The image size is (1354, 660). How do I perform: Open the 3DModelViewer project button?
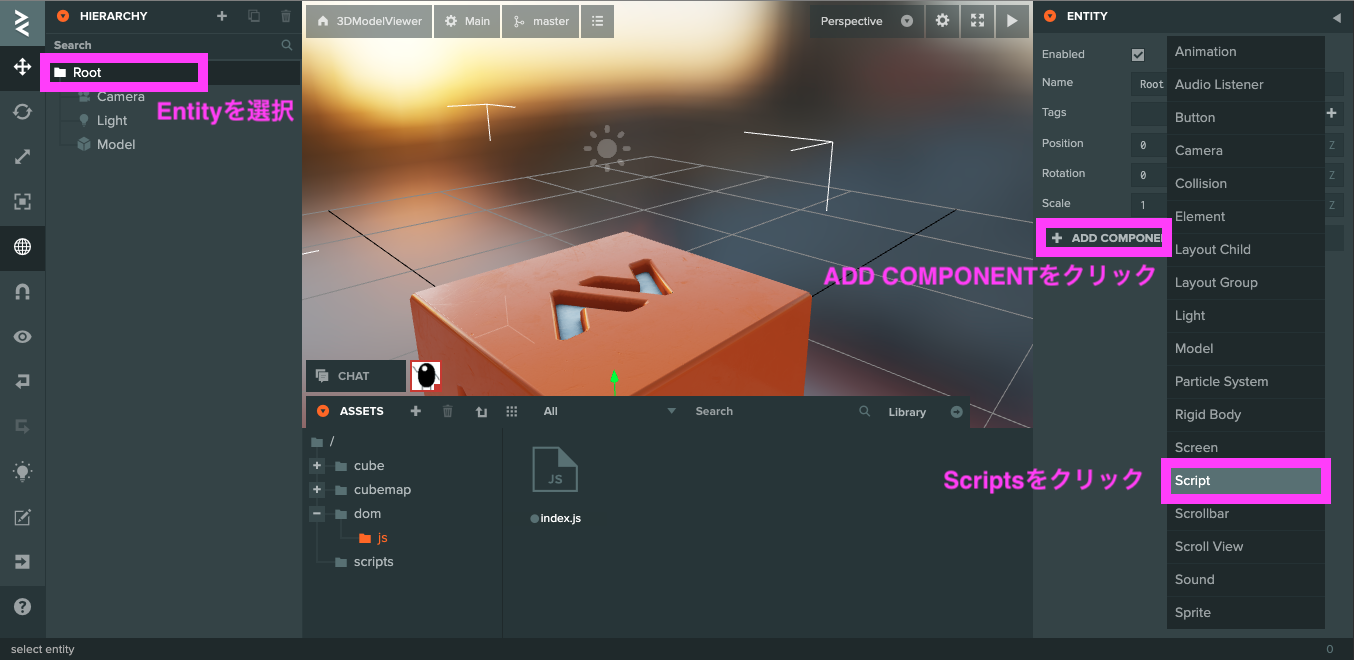click(368, 21)
